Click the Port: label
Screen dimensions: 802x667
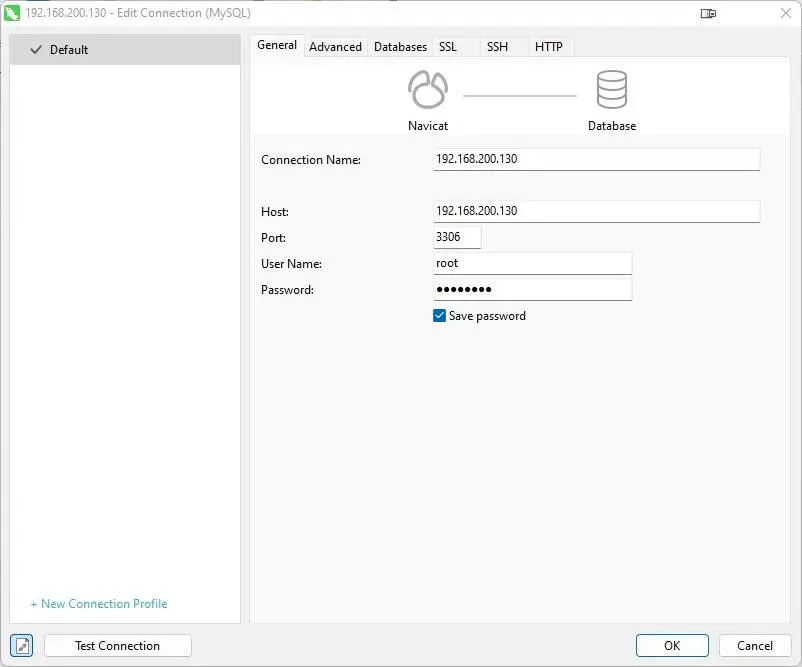[273, 238]
